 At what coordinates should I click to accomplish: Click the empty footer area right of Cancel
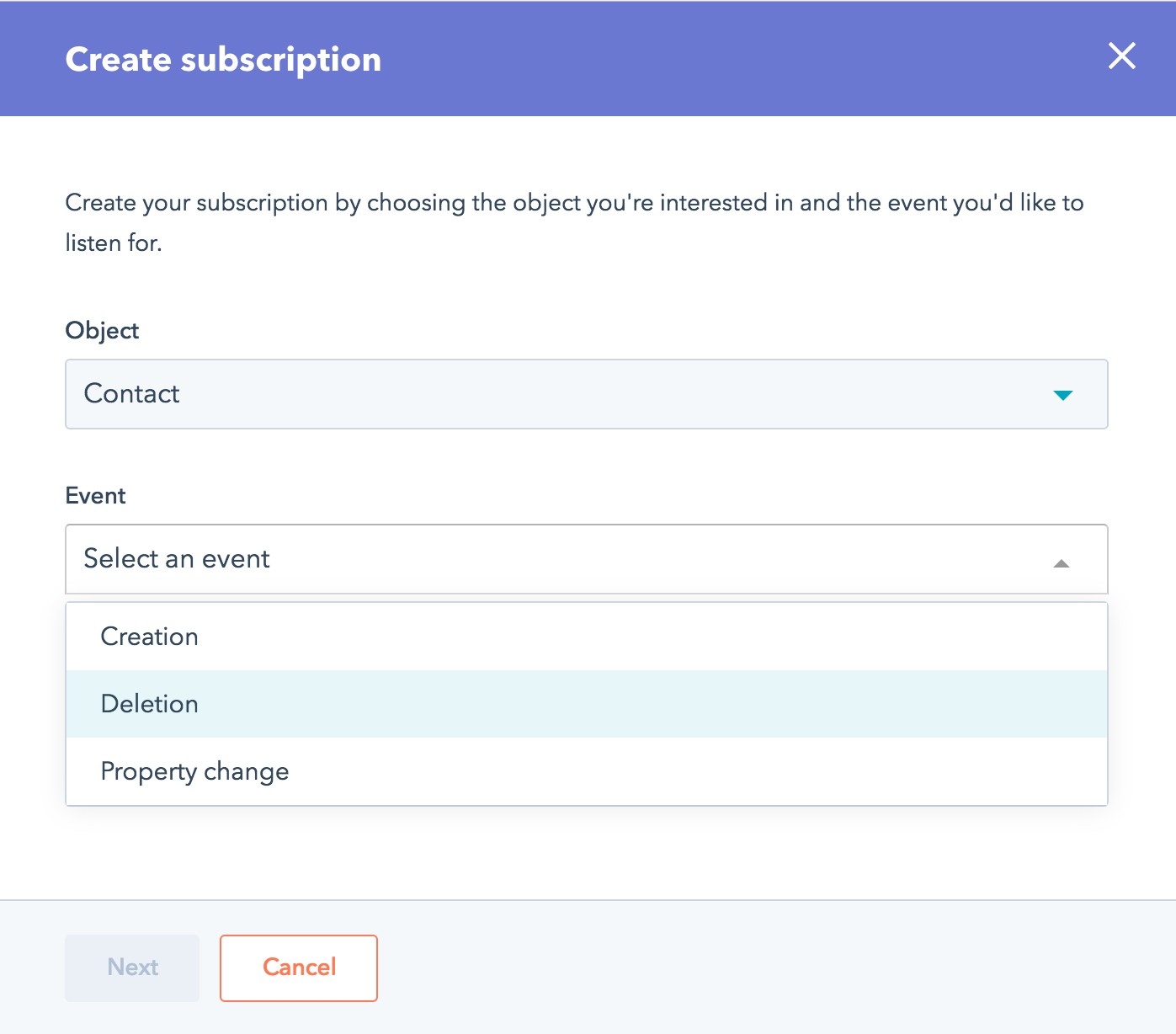click(758, 967)
